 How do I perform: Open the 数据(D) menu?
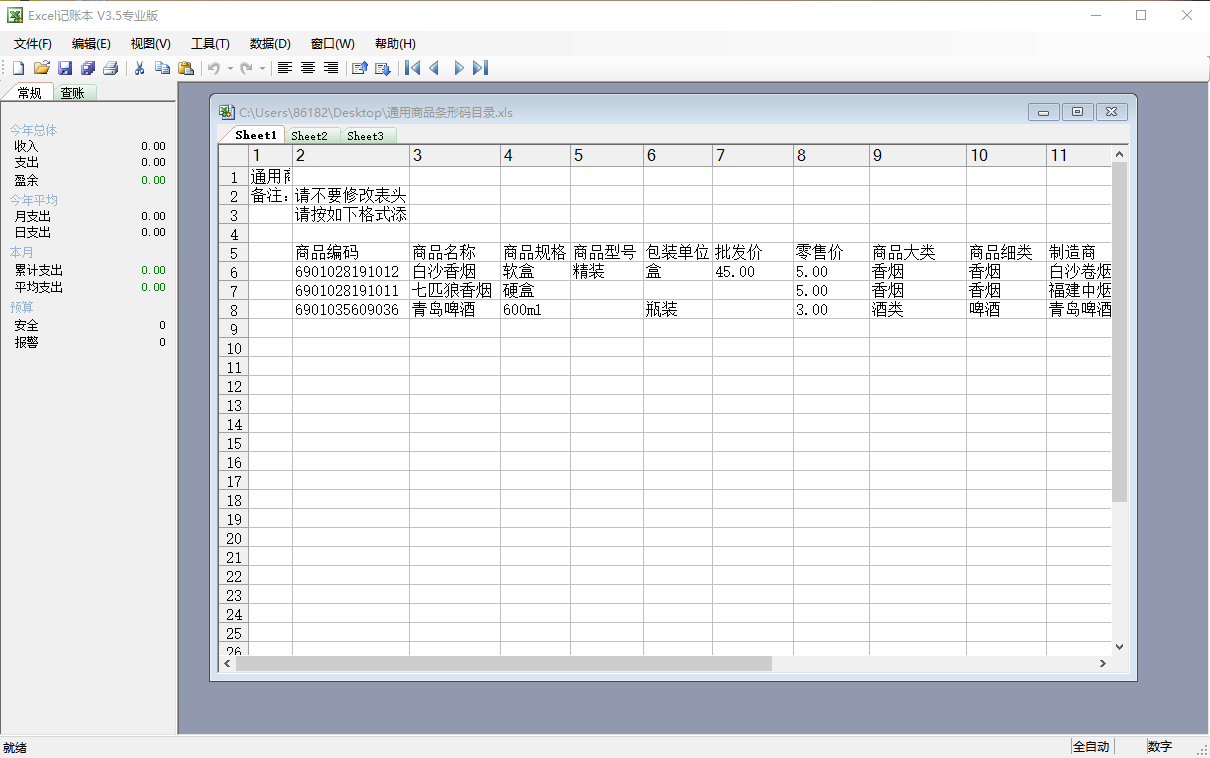tap(270, 44)
